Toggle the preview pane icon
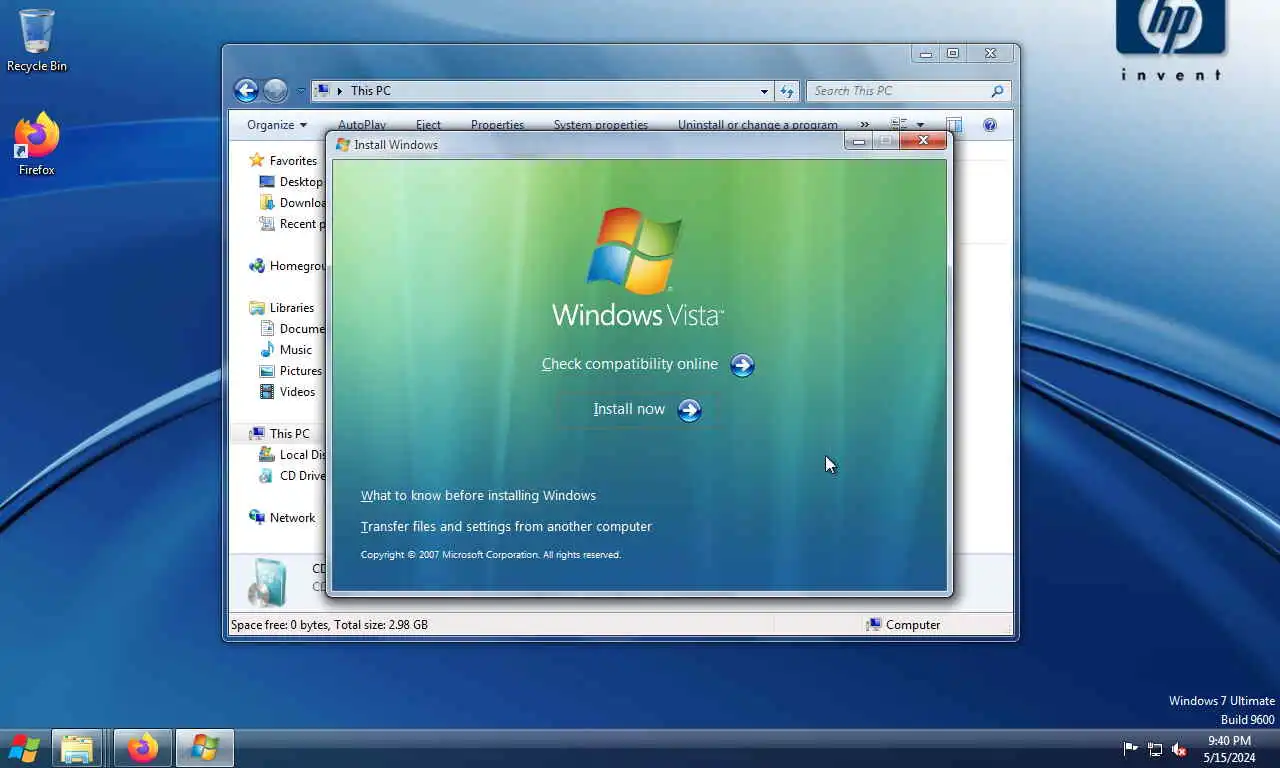 coord(954,125)
